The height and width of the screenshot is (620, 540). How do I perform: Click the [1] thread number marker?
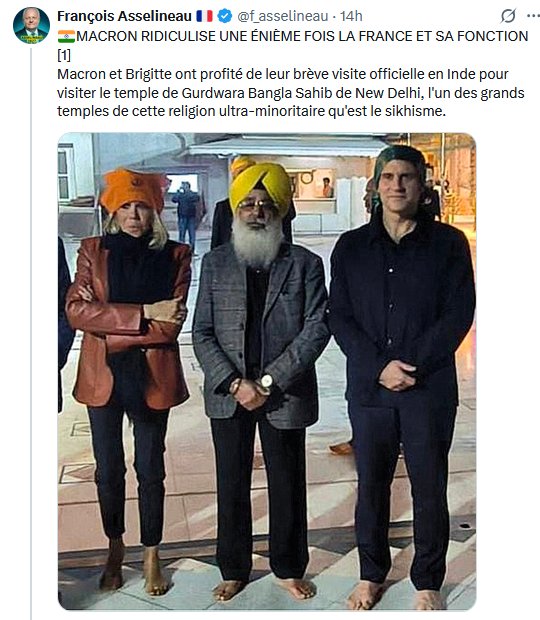pyautogui.click(x=64, y=55)
